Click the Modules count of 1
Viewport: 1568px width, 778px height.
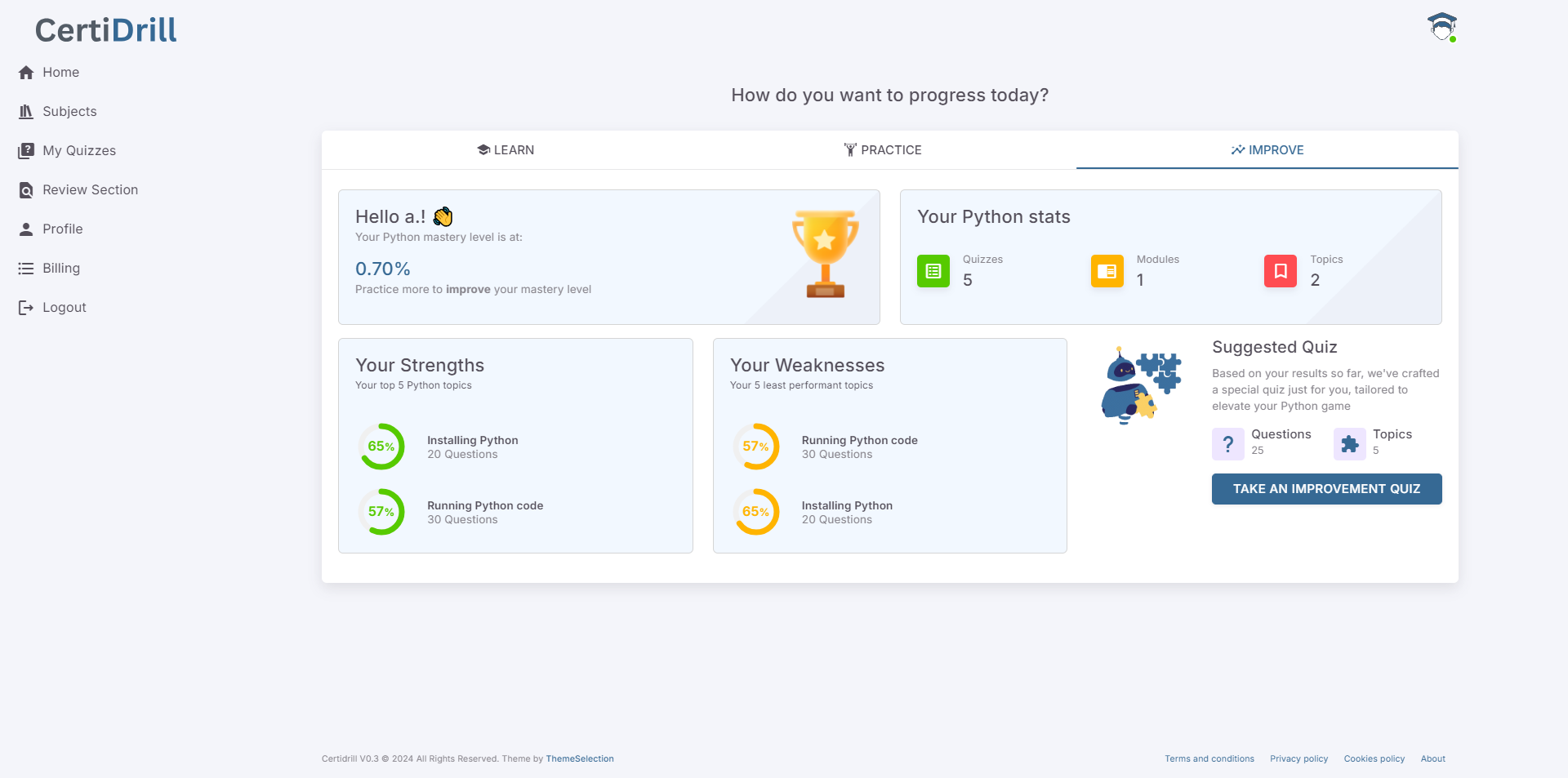1140,280
